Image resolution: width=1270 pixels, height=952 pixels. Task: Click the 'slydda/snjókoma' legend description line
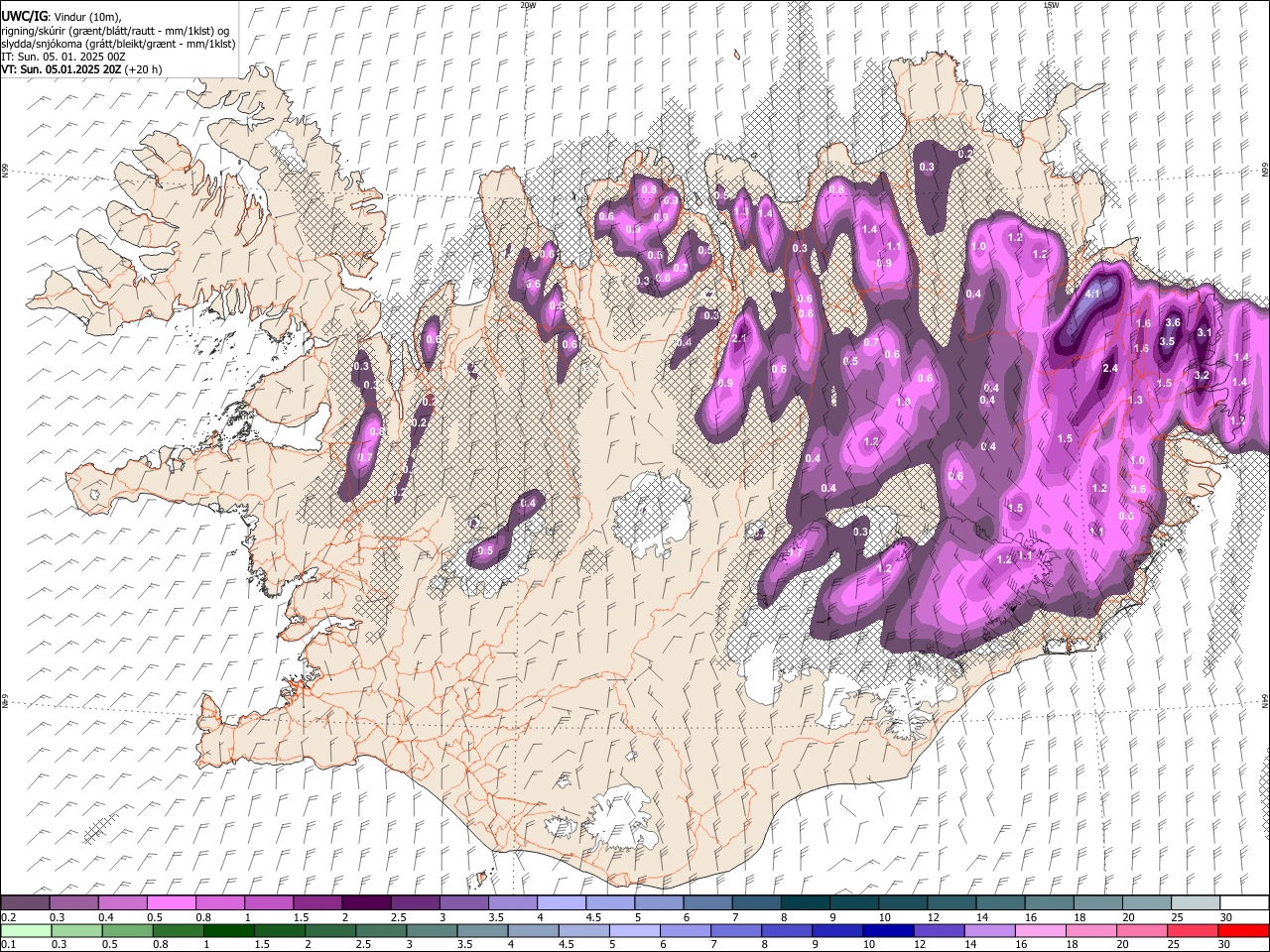(118, 44)
